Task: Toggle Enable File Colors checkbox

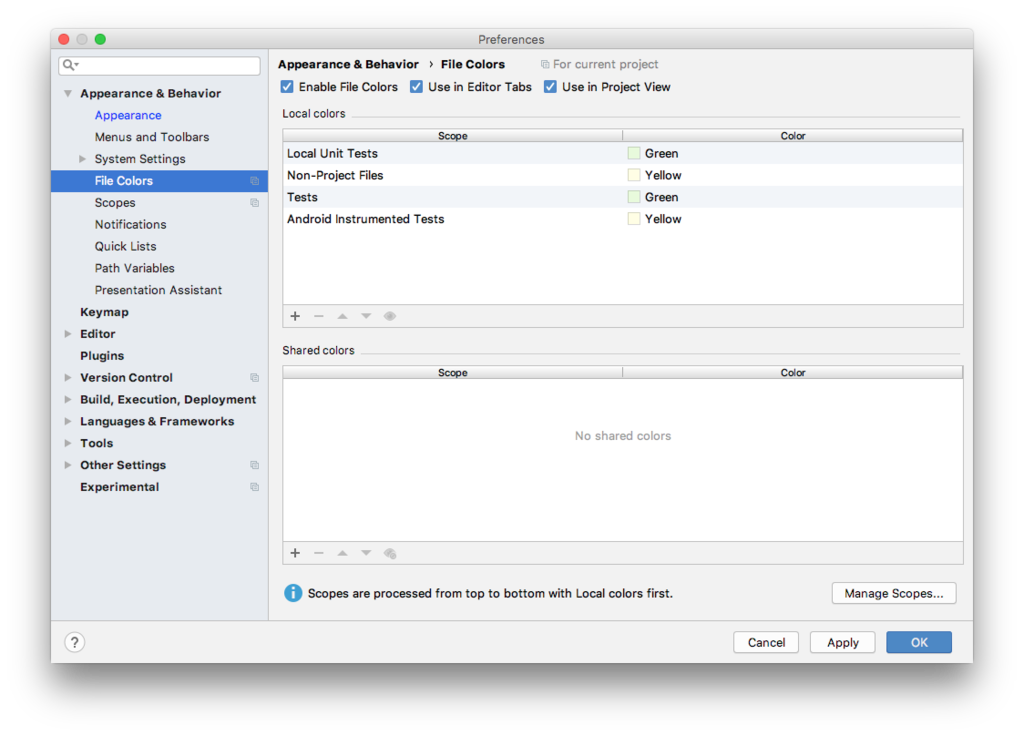Action: [x=287, y=87]
